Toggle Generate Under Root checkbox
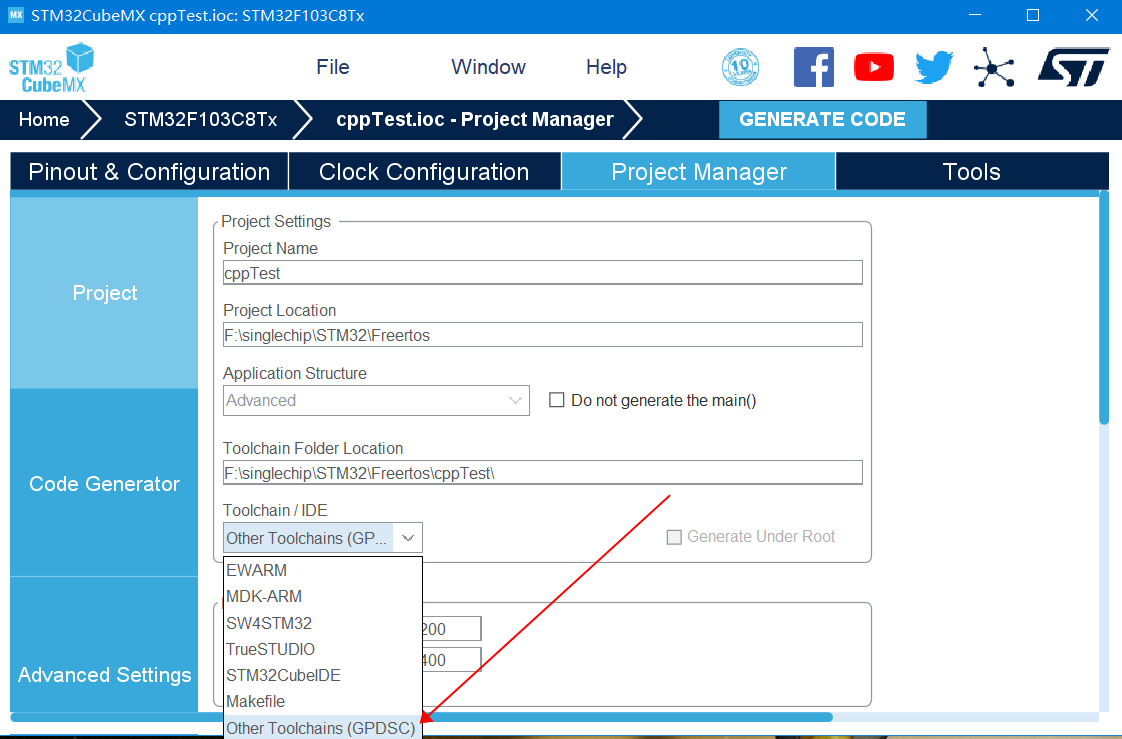Image resolution: width=1122 pixels, height=739 pixels. (x=674, y=537)
